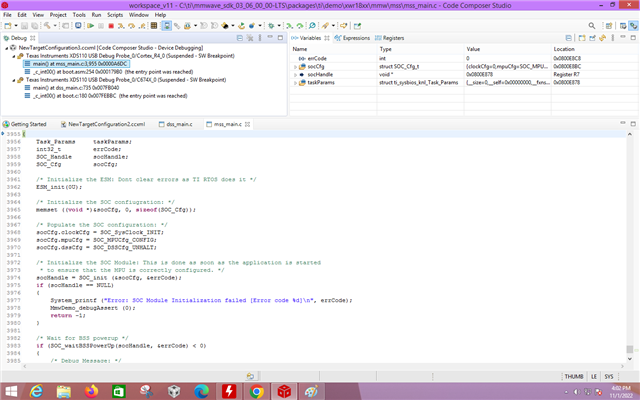Click Collapse All icon in Debug panel

pyautogui.click(x=240, y=38)
